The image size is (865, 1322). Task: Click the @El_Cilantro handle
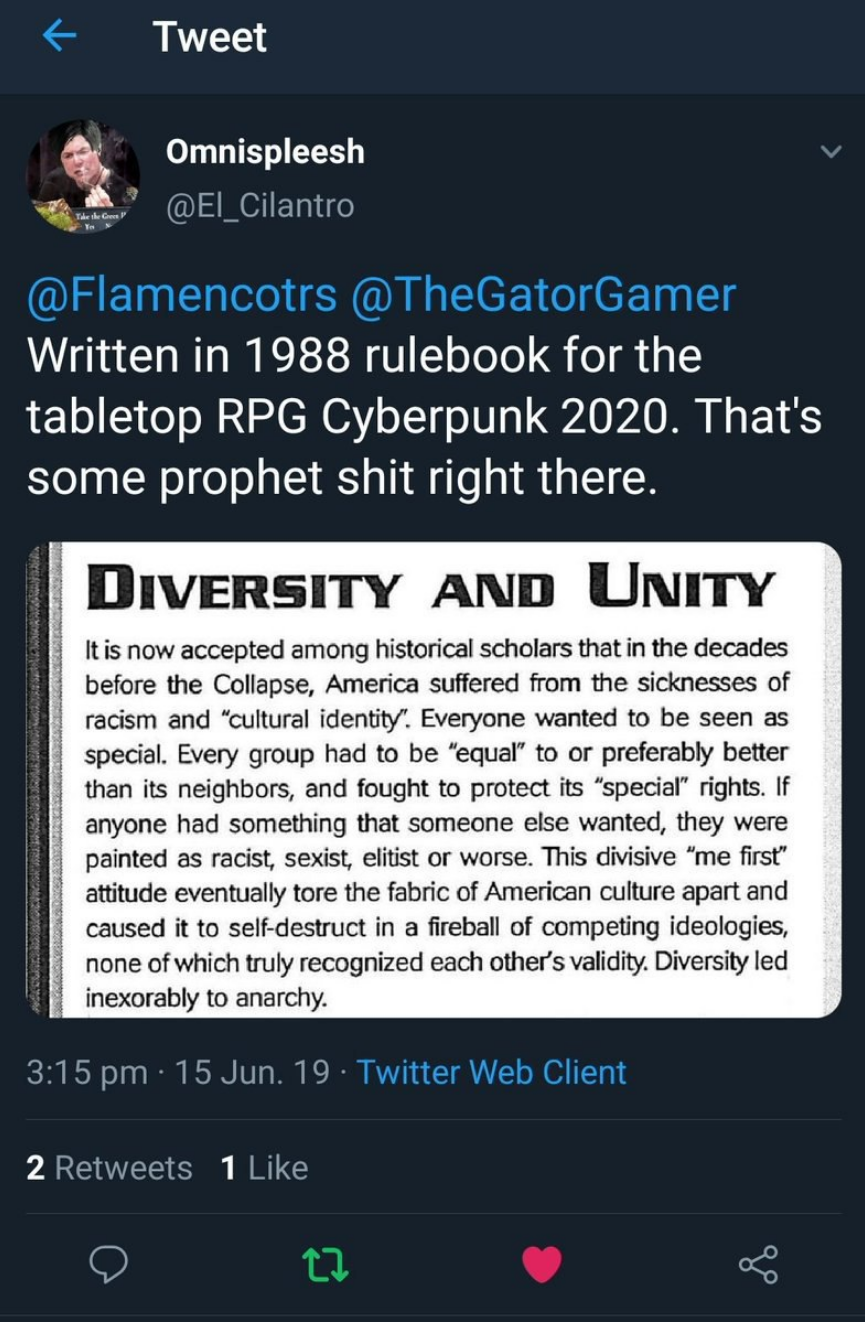point(260,205)
